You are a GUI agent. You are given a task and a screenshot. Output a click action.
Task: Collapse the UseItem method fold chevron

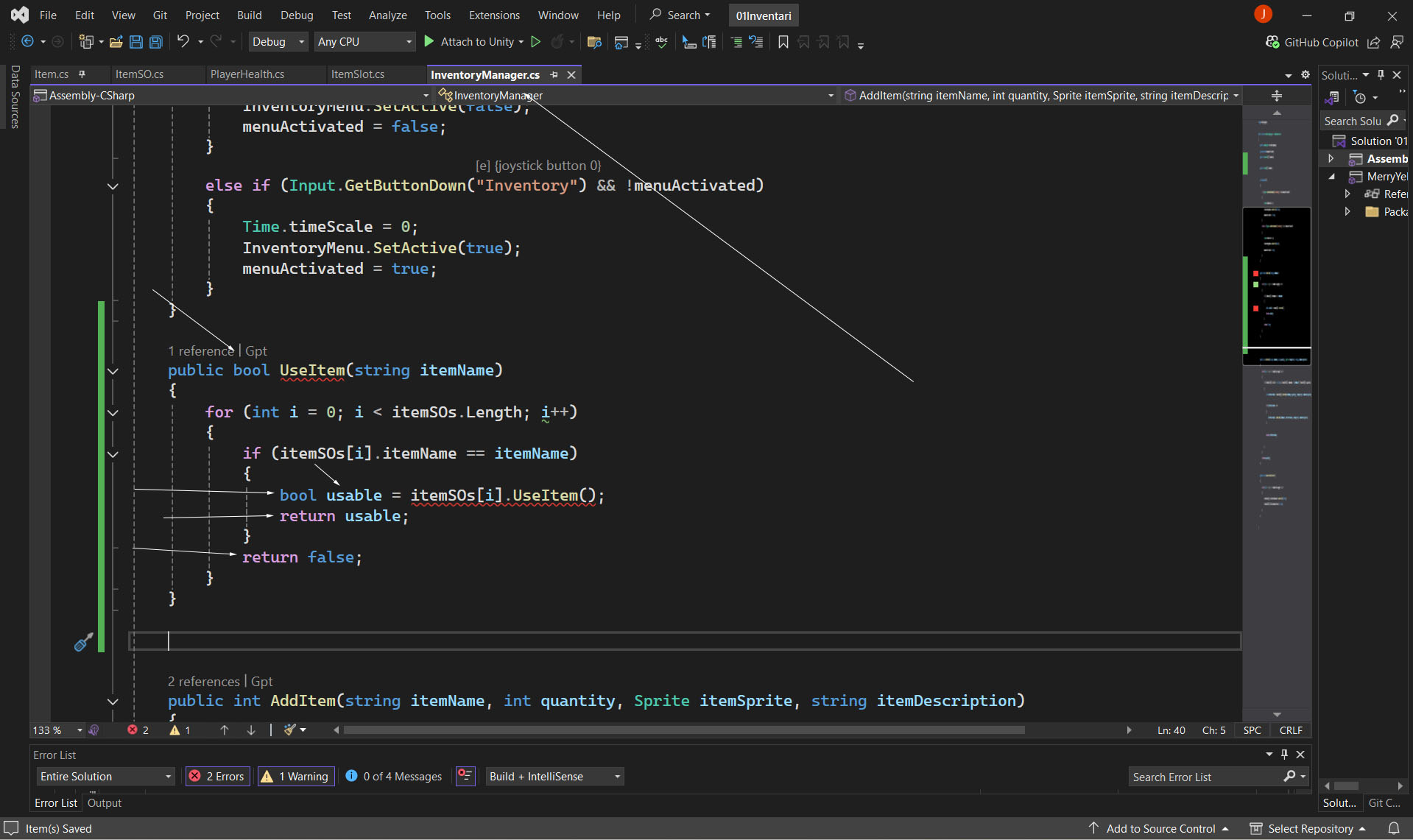coord(113,371)
